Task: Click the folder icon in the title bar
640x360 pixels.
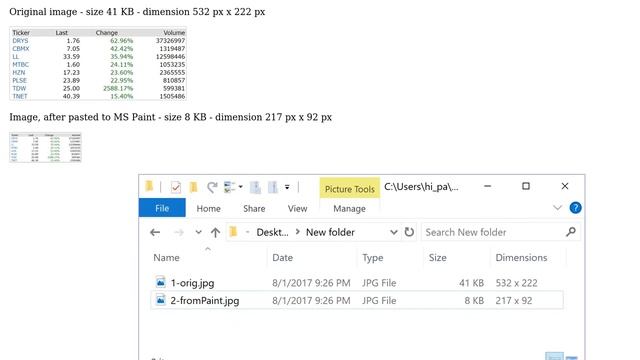Action: pos(149,187)
